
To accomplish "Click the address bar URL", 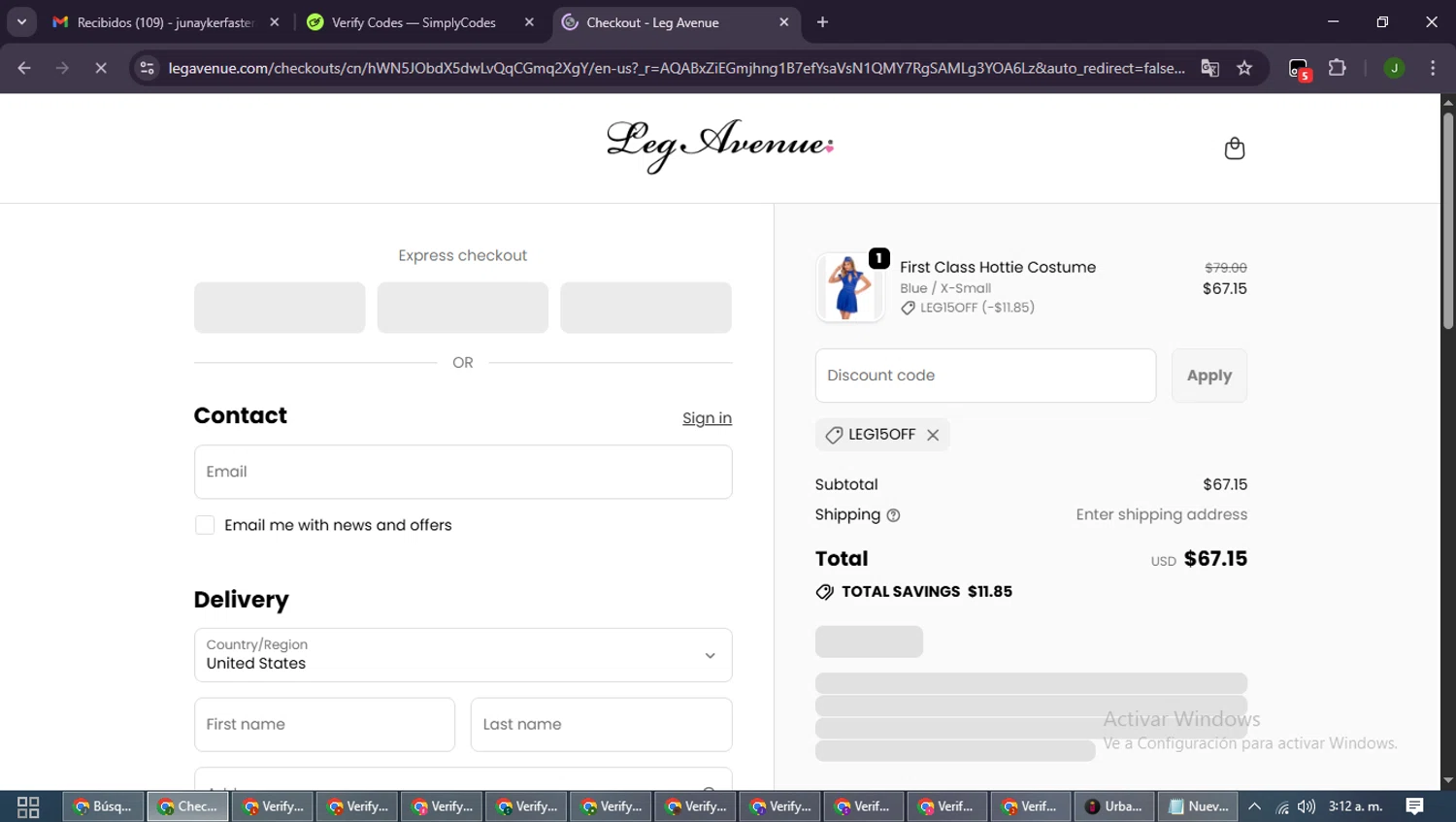I will (677, 68).
